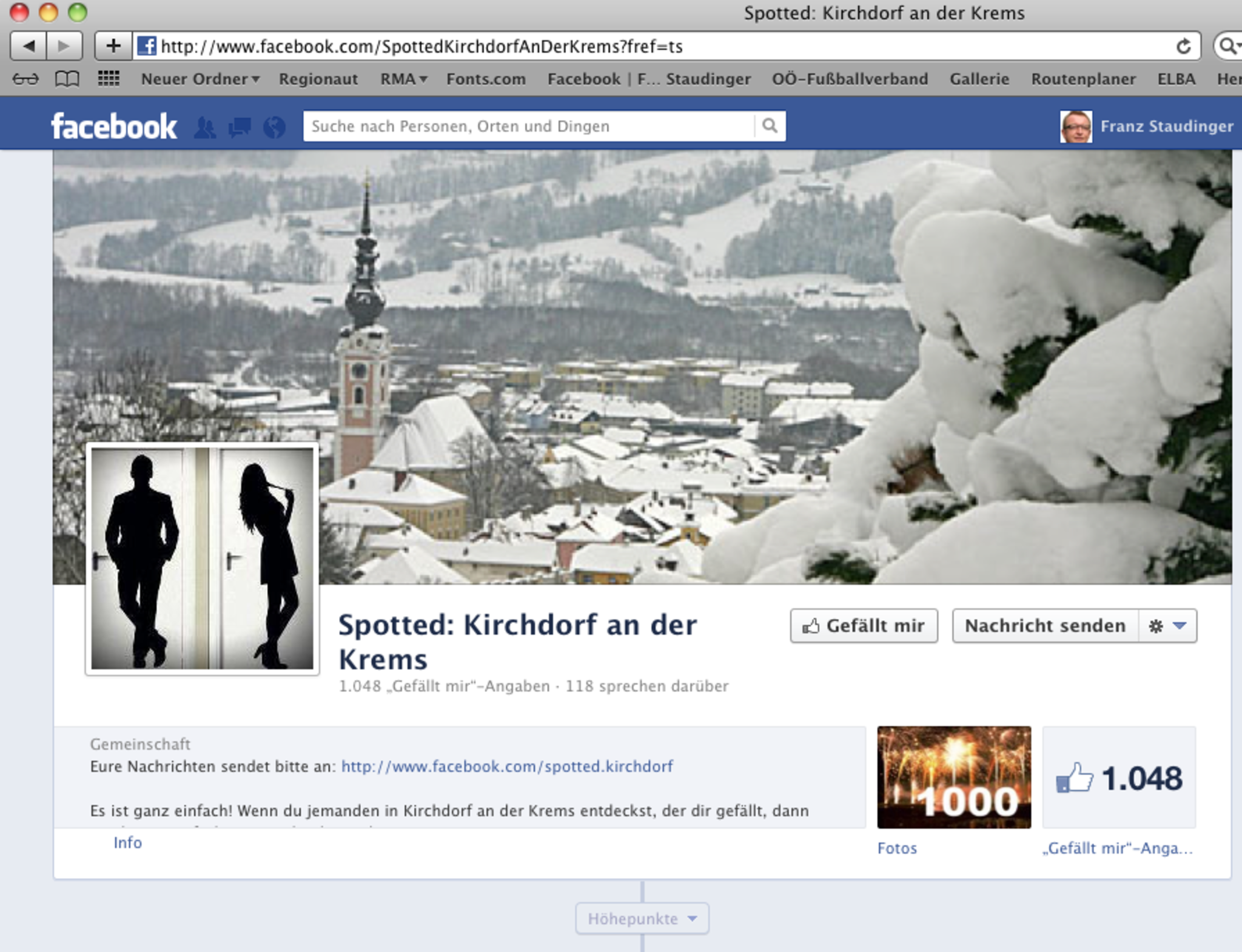1242x952 pixels.
Task: Click the Facebook search magnifier button
Action: click(770, 126)
